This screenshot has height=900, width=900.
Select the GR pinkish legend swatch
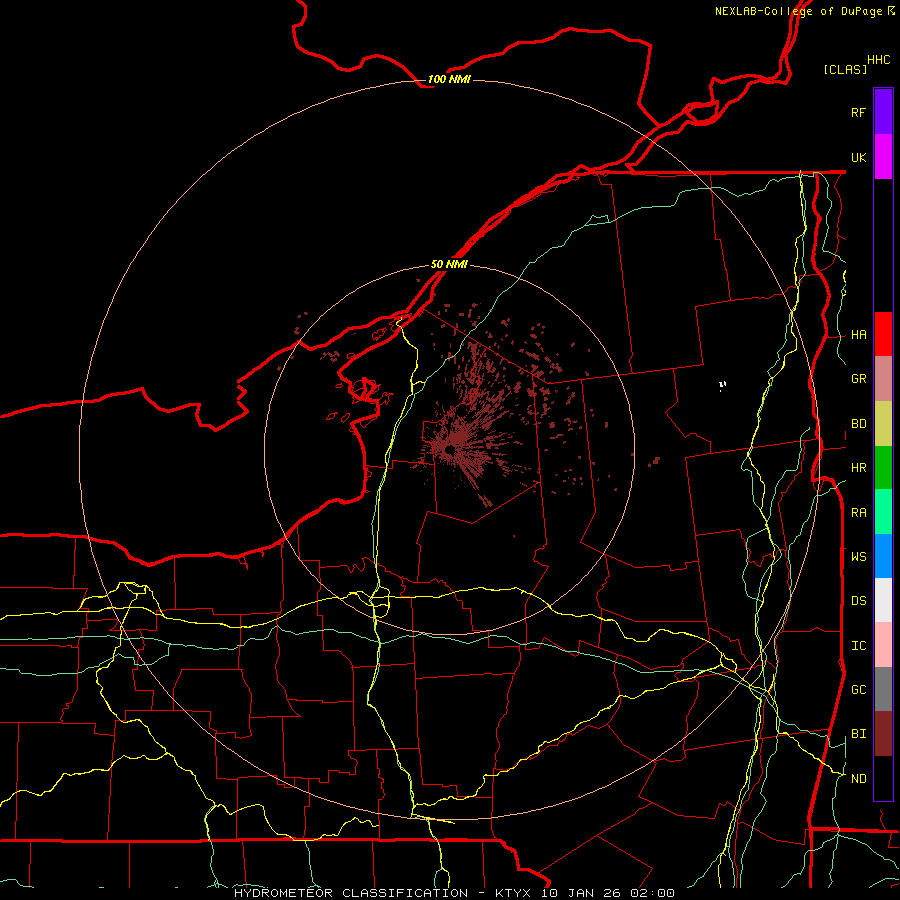(x=883, y=379)
